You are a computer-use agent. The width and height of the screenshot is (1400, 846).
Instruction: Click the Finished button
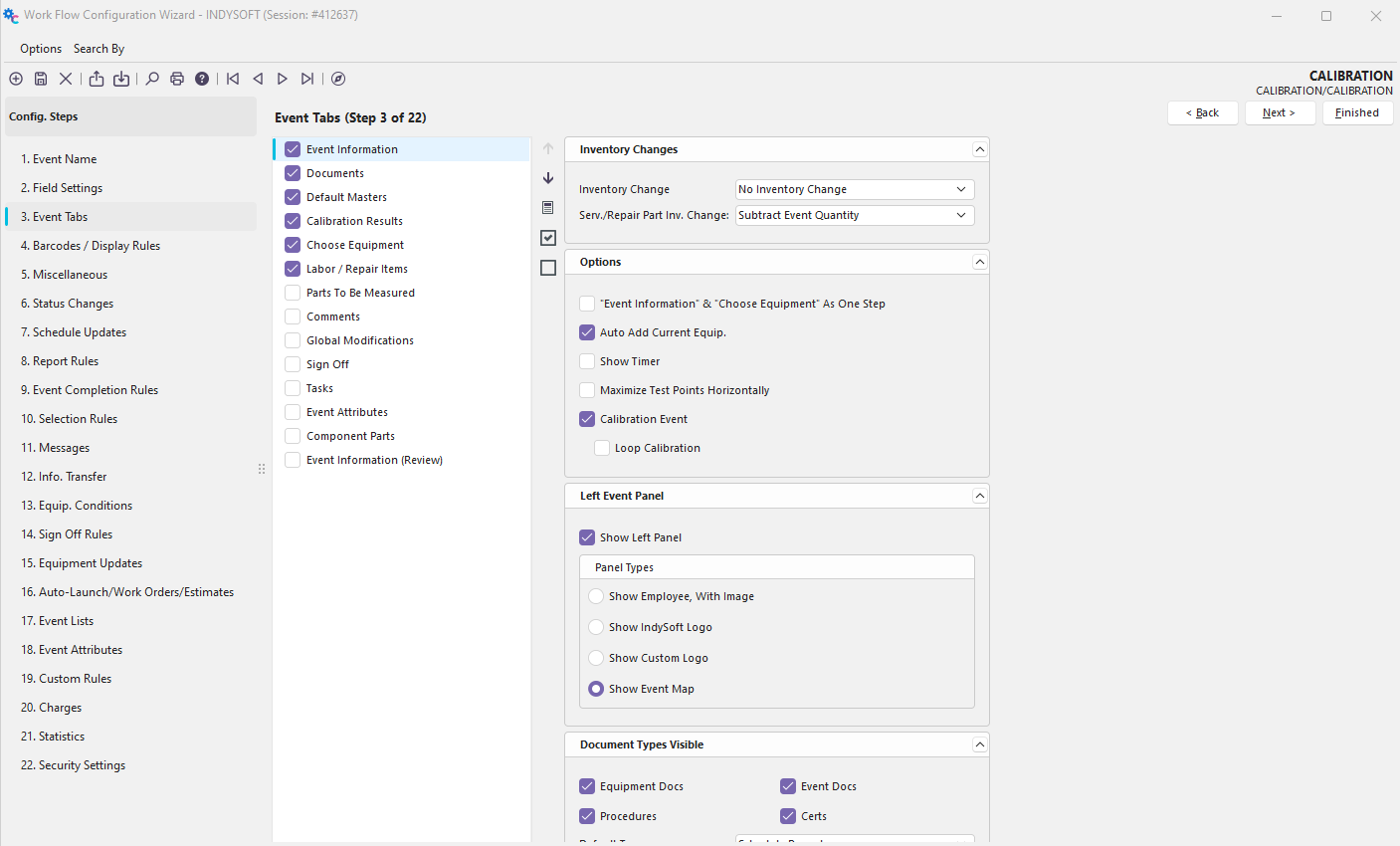coord(1356,112)
